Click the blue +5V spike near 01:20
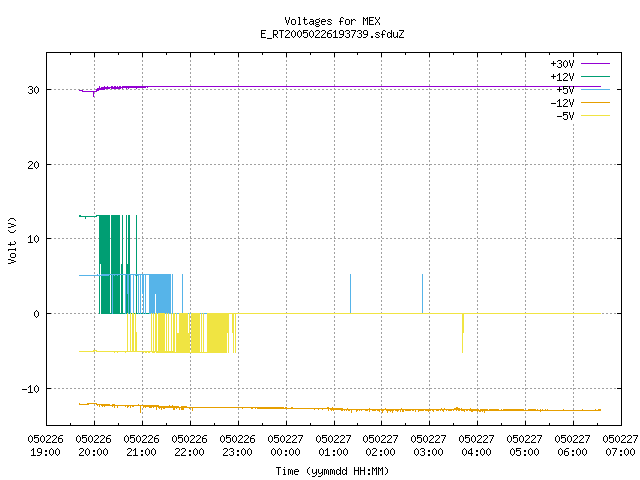 point(350,294)
